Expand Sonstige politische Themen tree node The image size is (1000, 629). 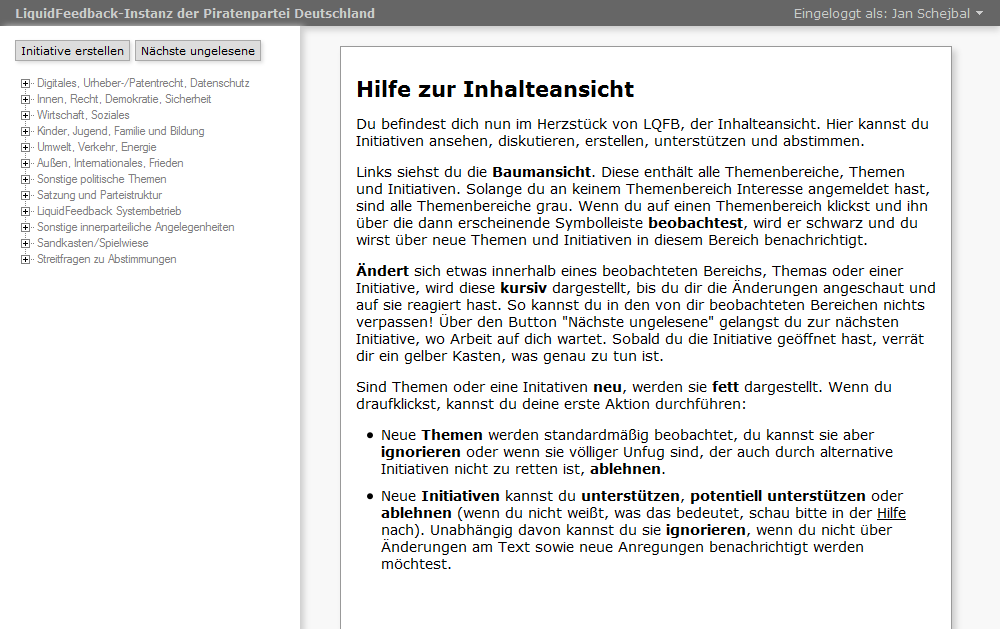[25, 179]
